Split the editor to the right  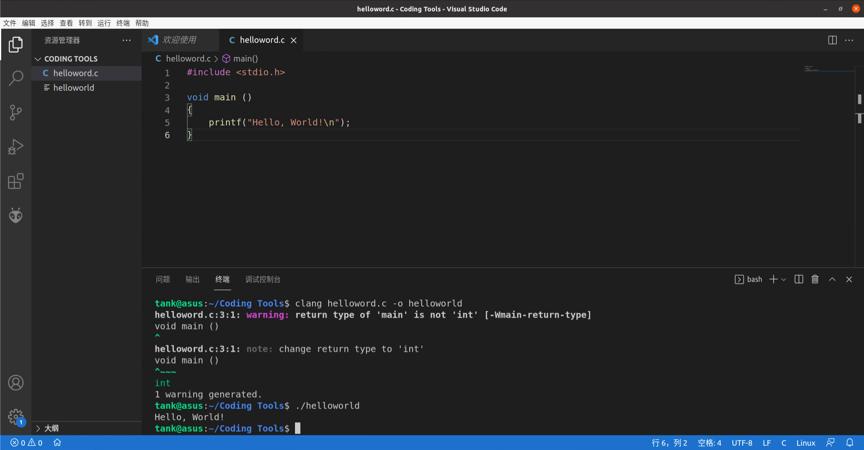pos(832,40)
